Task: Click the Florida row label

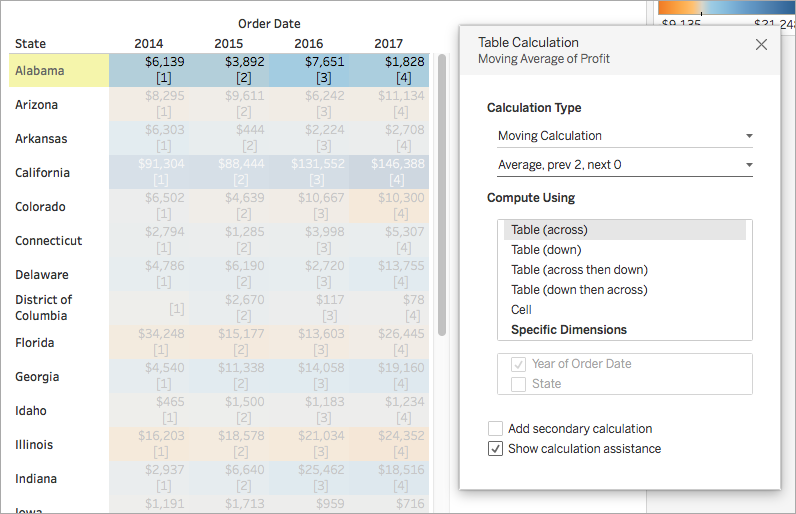Action: [35, 342]
